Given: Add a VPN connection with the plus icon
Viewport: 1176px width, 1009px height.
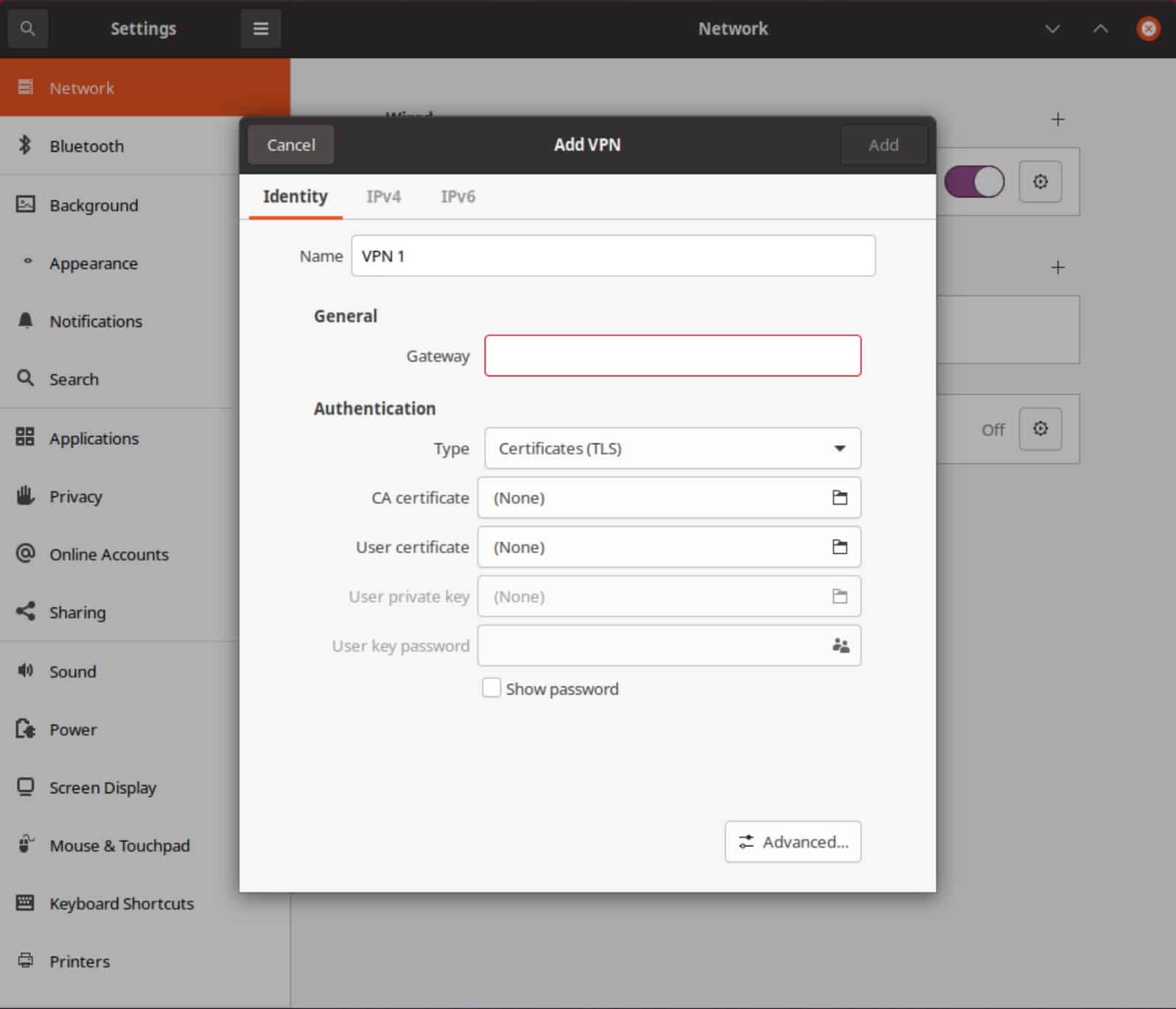Looking at the screenshot, I should (1057, 267).
